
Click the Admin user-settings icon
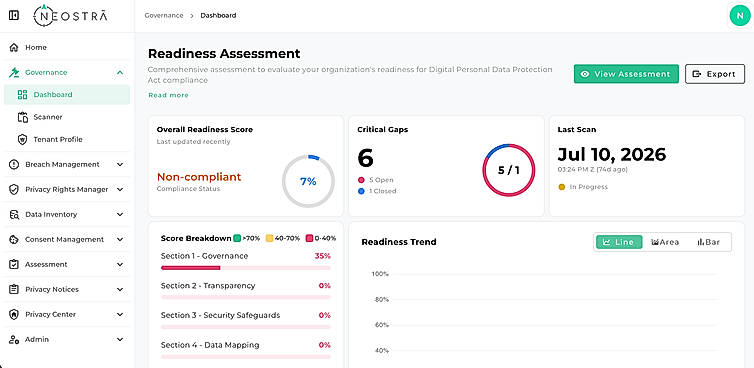coord(14,340)
